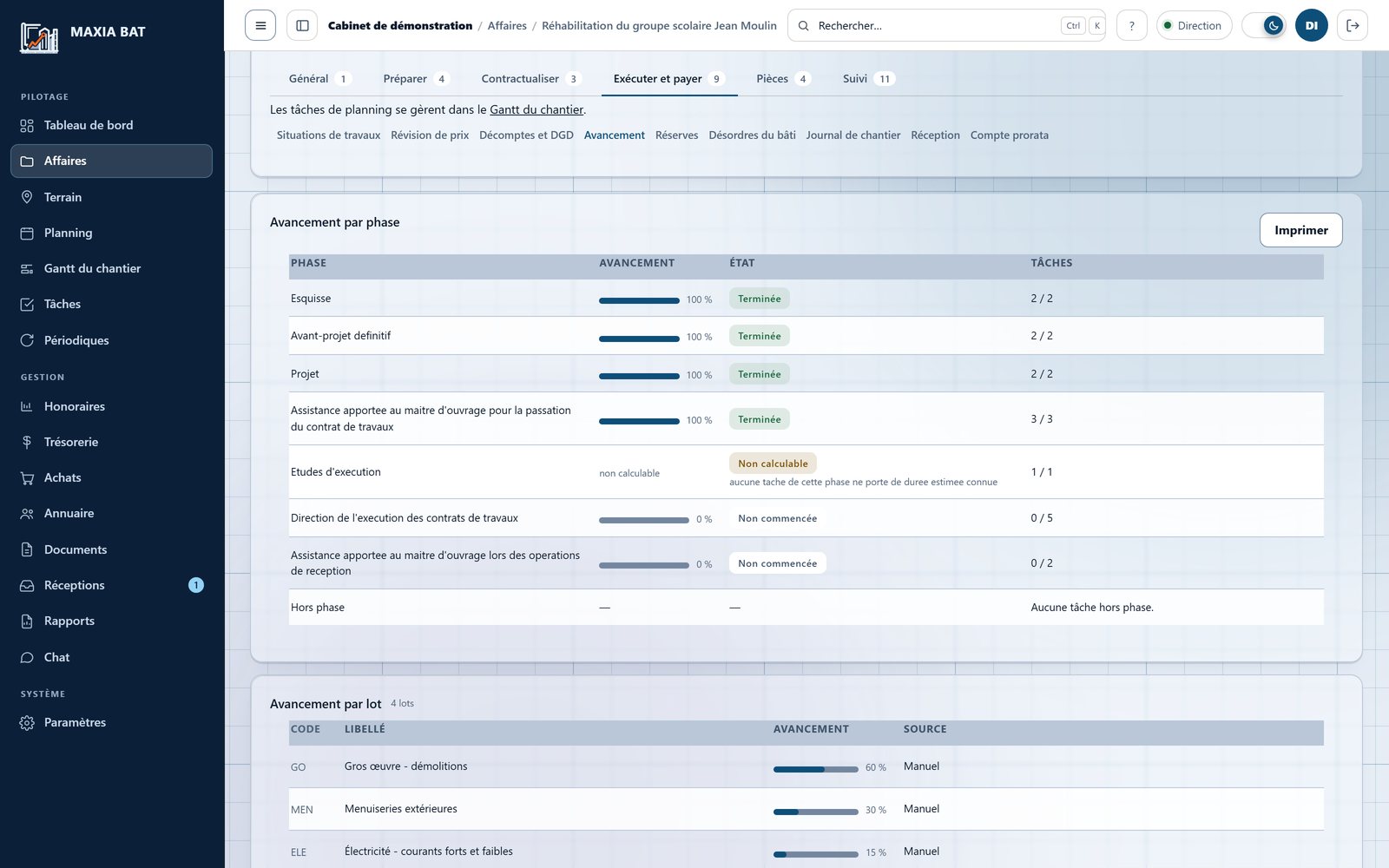Click the Esquisse progress bar
Viewport: 1389px width, 868px height.
tap(639, 300)
